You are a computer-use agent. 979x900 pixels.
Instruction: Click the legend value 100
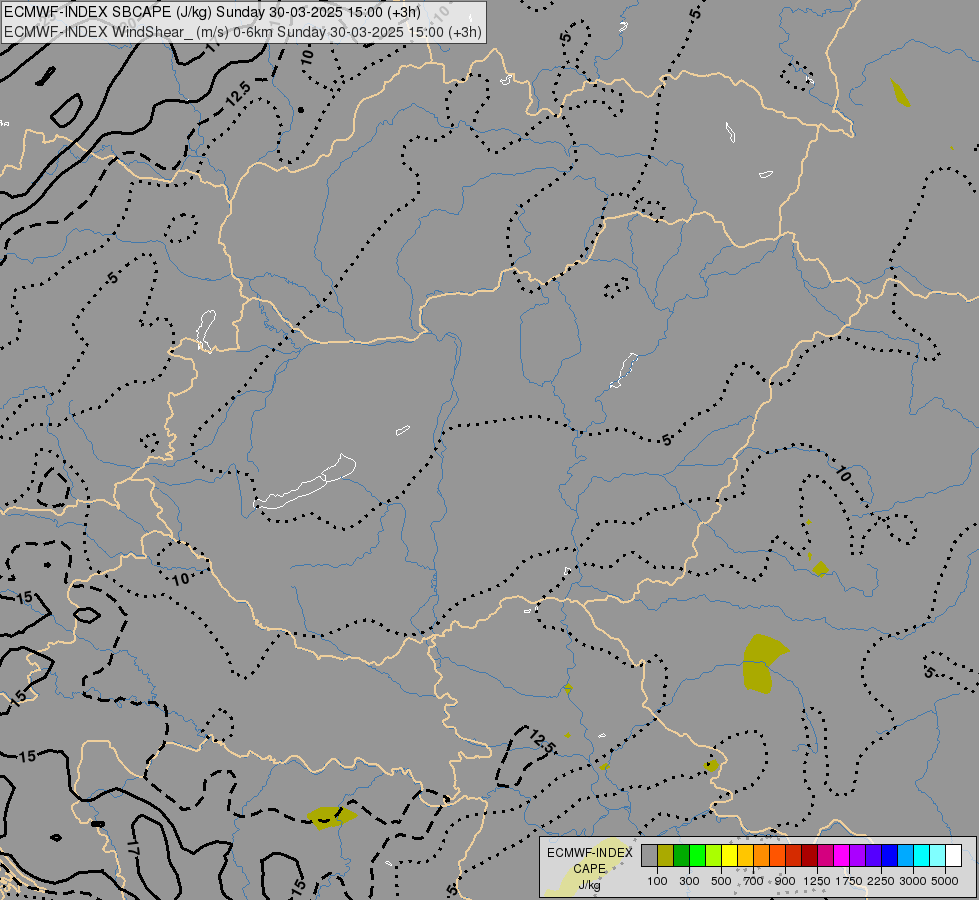[x=657, y=881]
